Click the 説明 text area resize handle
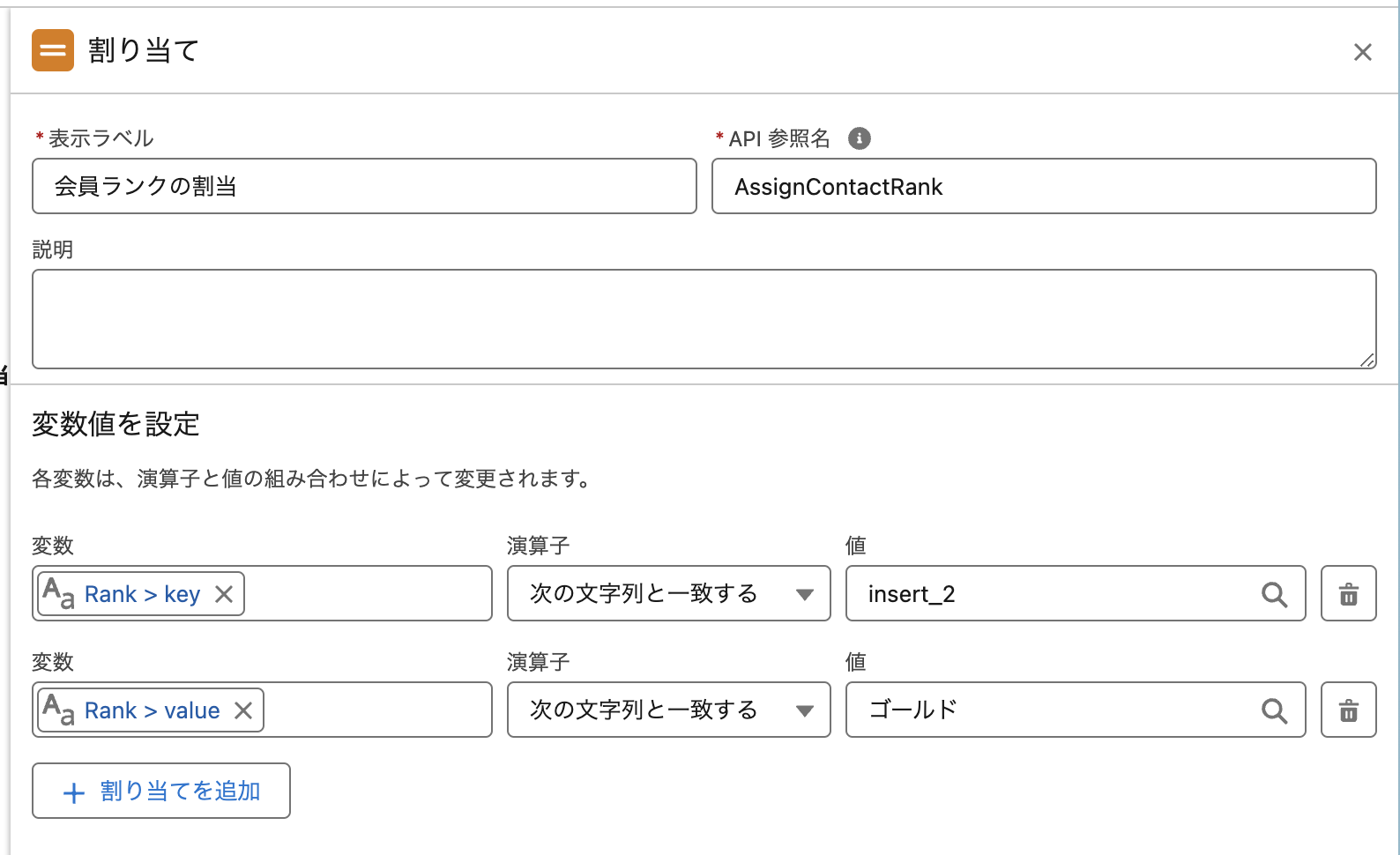The height and width of the screenshot is (855, 1400). tap(1366, 360)
